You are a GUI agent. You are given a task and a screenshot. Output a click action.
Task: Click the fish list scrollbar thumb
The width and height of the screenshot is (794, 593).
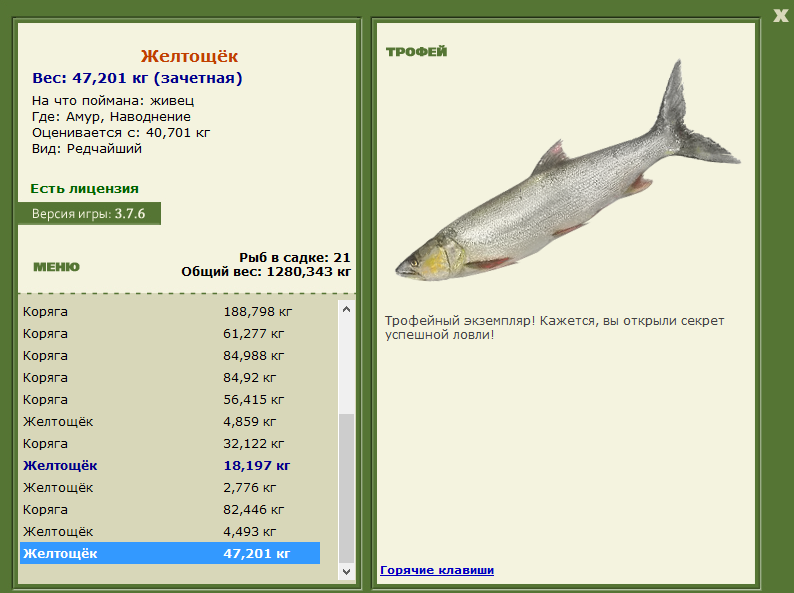click(x=346, y=488)
